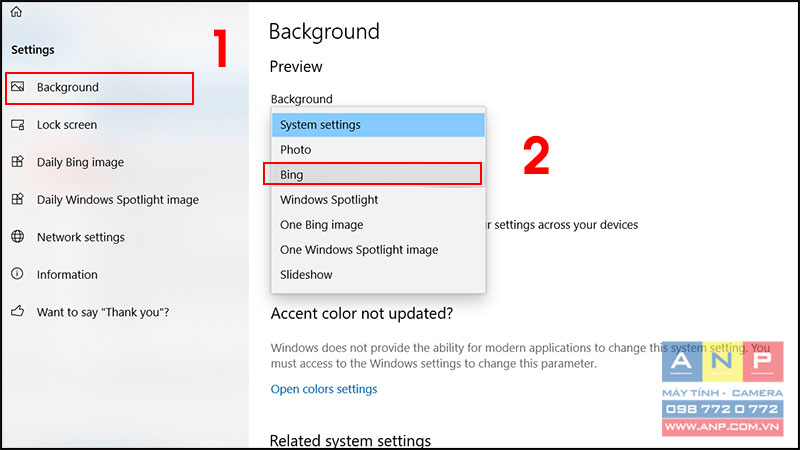Screen dimensions: 800x450
Task: Select the Photo option in Background dropdown
Action: coord(378,149)
